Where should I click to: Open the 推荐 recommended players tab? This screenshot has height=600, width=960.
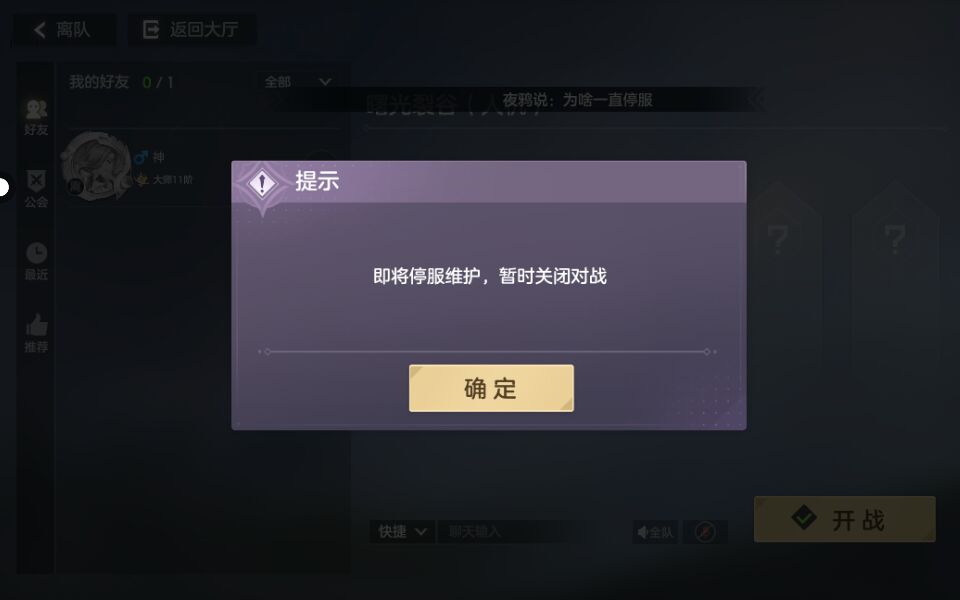tap(36, 334)
